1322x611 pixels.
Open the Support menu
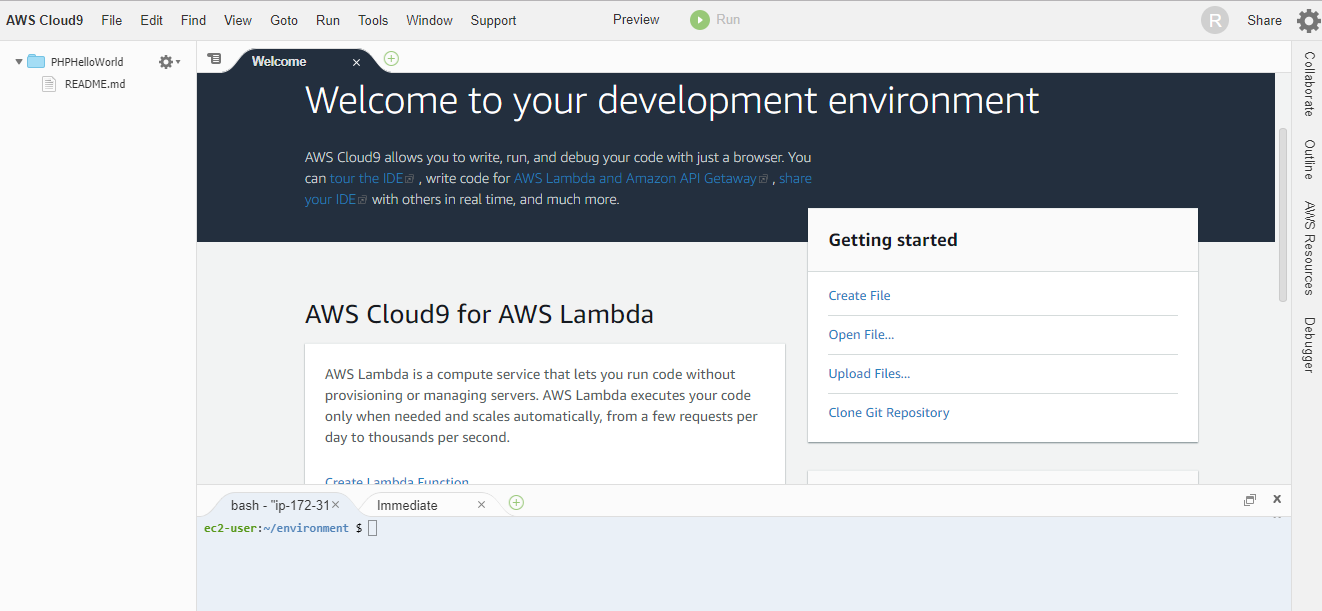pyautogui.click(x=493, y=20)
